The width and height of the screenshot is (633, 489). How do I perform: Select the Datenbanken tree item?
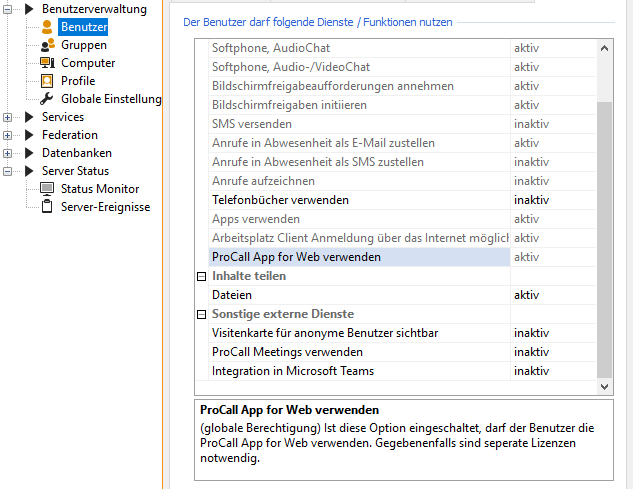pos(76,153)
